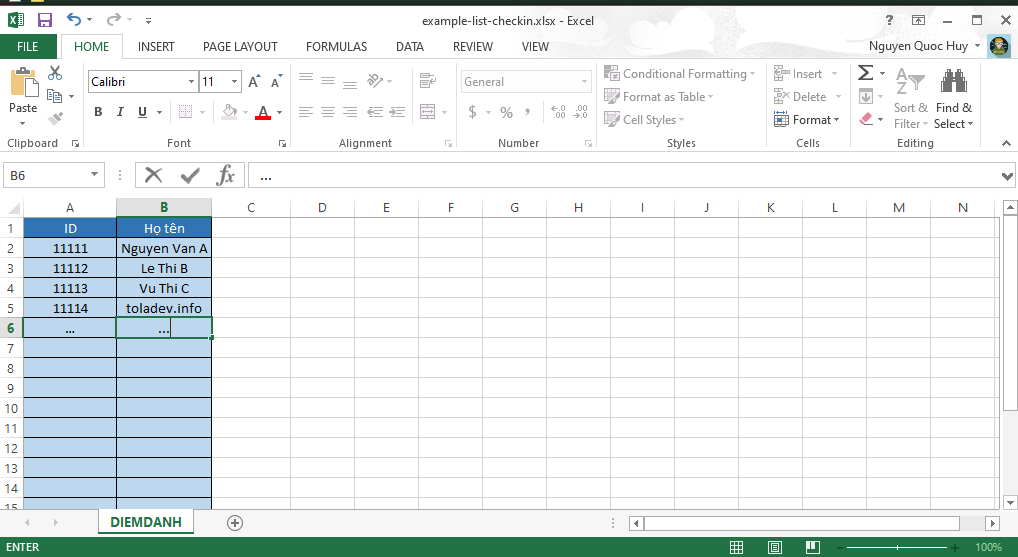
Task: Expand Conditional Formatting menu
Action: pyautogui.click(x=680, y=74)
